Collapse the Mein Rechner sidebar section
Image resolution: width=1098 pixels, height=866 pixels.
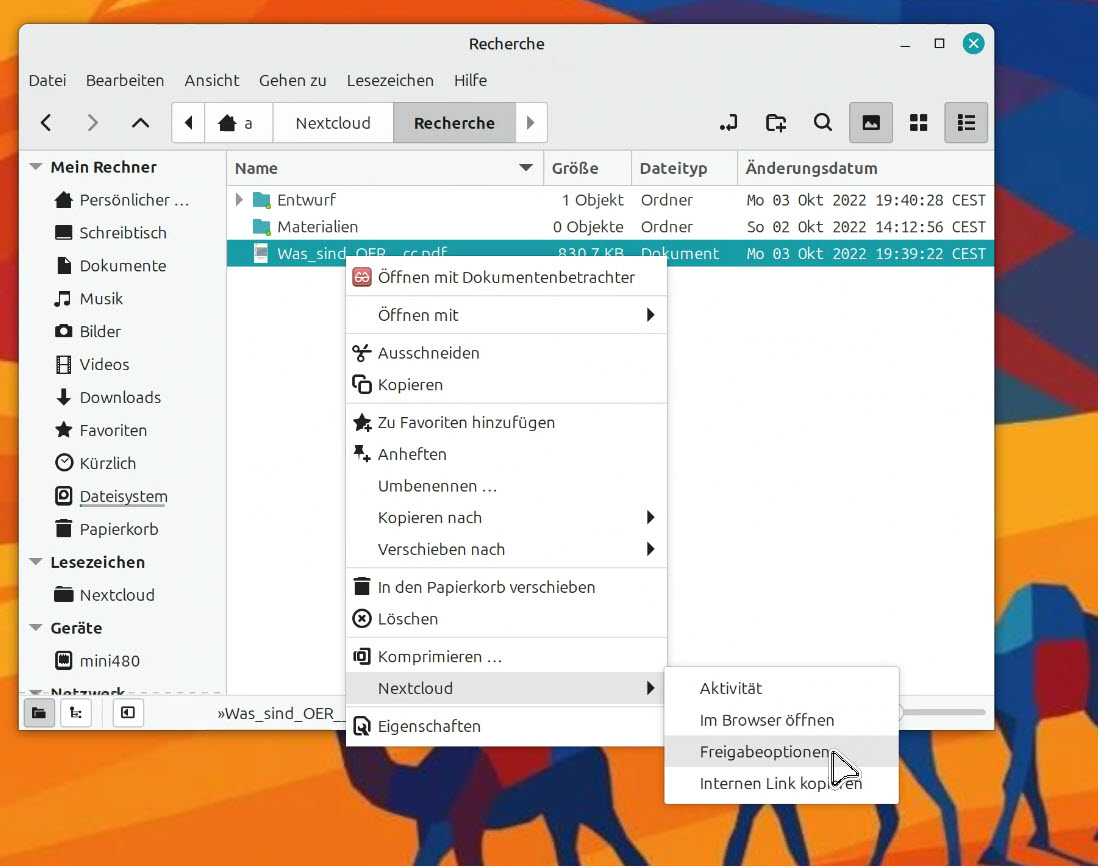point(36,167)
